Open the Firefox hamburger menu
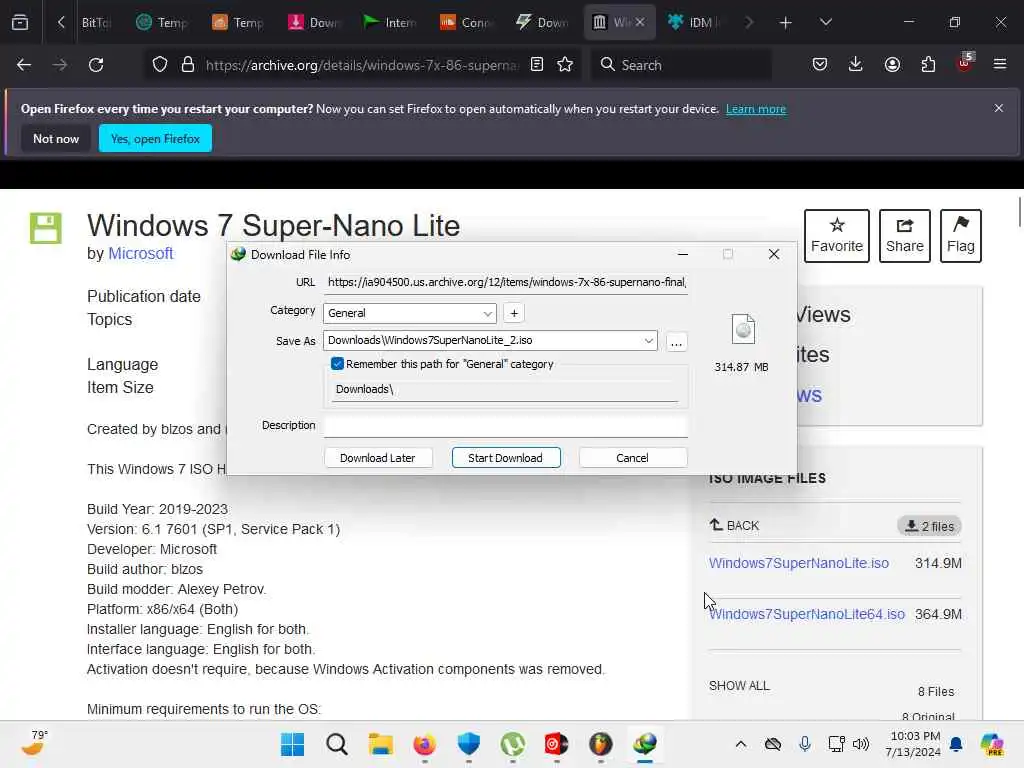Screen dimensions: 1024x768 click(x=1000, y=65)
